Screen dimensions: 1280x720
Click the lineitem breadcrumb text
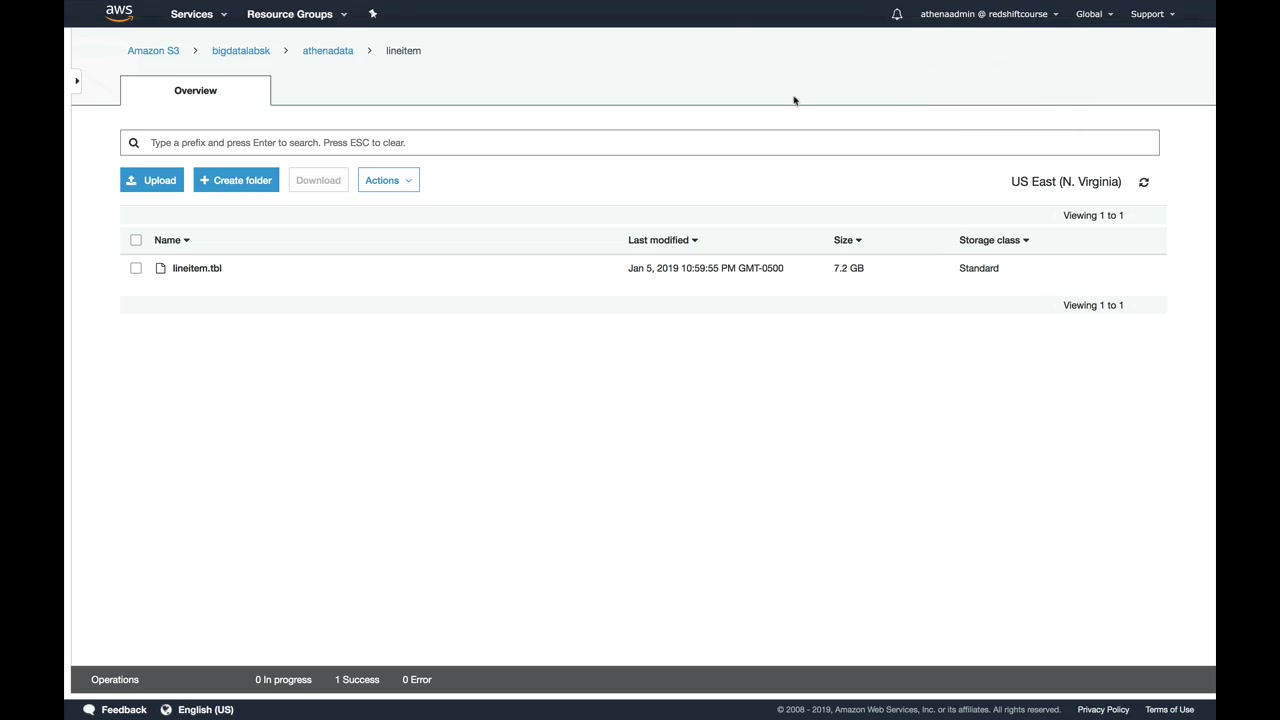pos(403,50)
